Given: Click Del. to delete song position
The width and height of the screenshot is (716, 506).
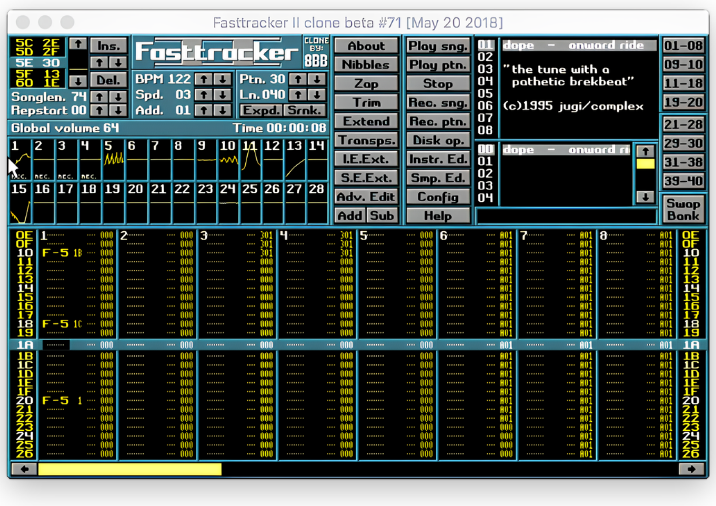Looking at the screenshot, I should click(x=109, y=80).
